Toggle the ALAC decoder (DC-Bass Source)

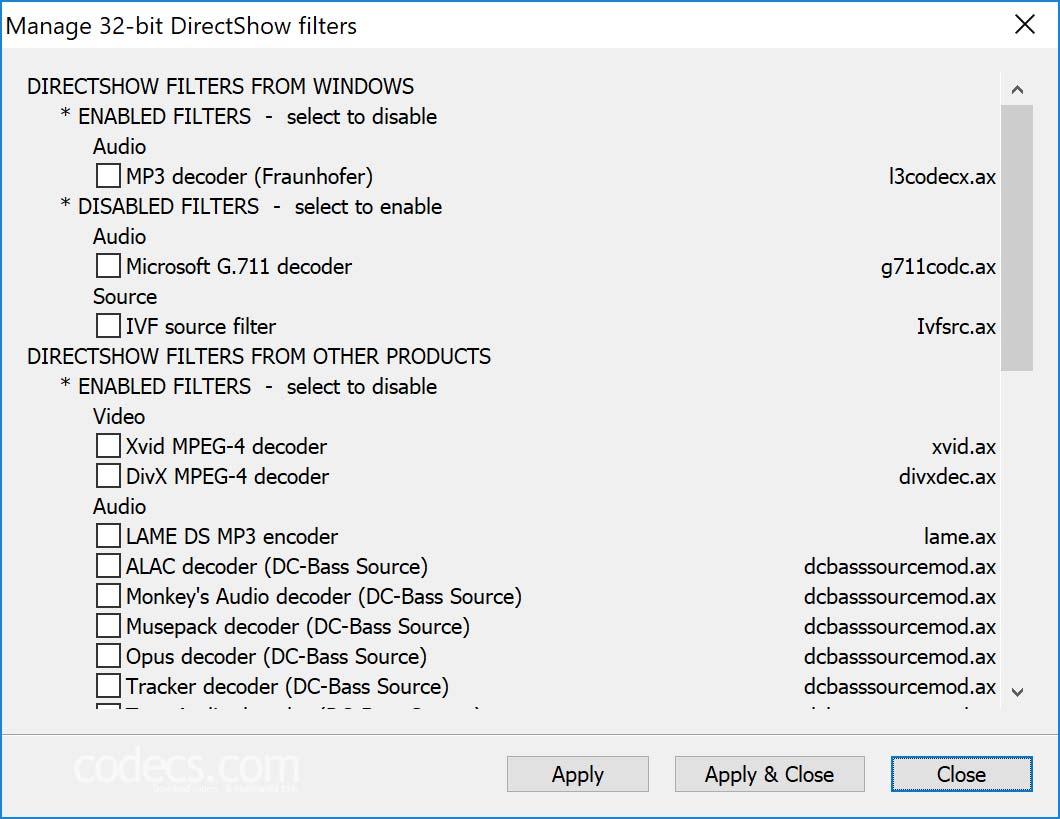click(107, 565)
